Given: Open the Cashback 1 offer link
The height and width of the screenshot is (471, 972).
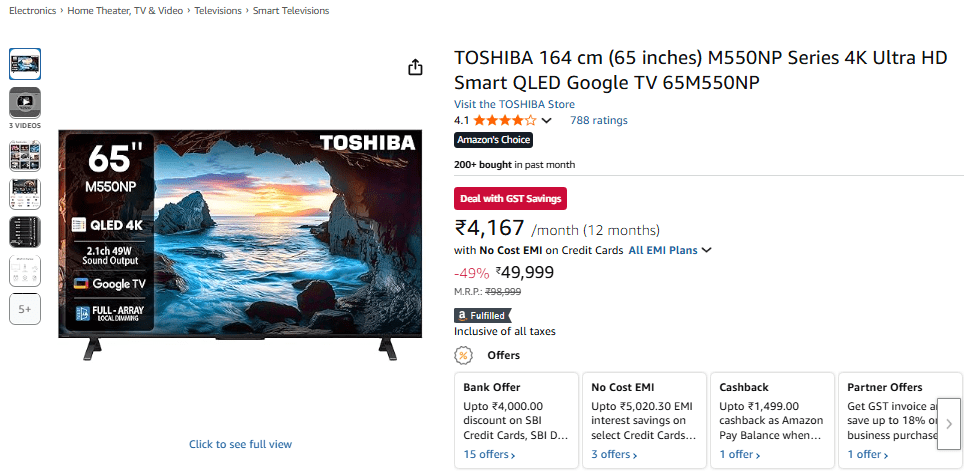Looking at the screenshot, I should tap(740, 455).
